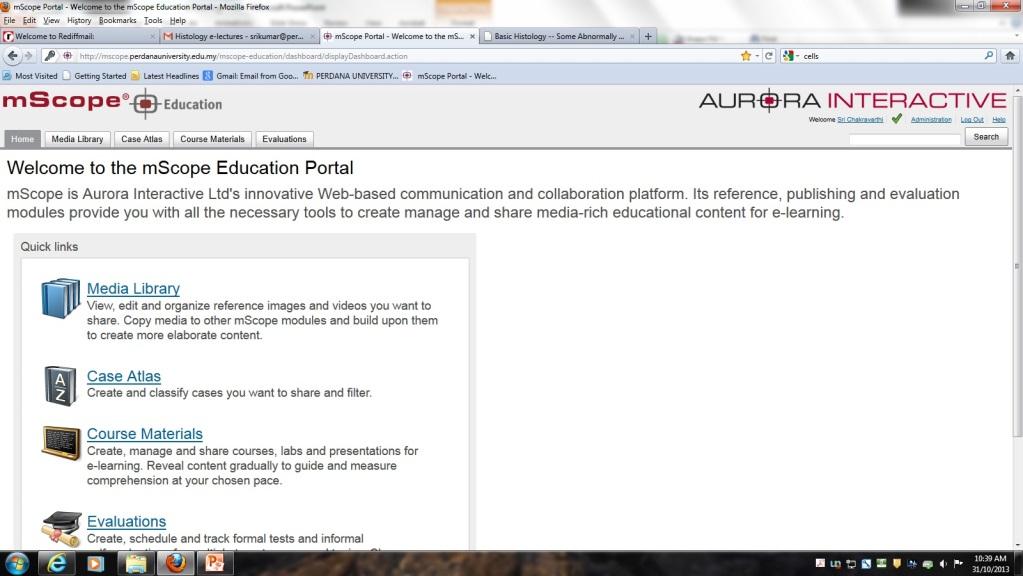Open the Getting Started bookmark
1023x576 pixels.
pyautogui.click(x=94, y=76)
